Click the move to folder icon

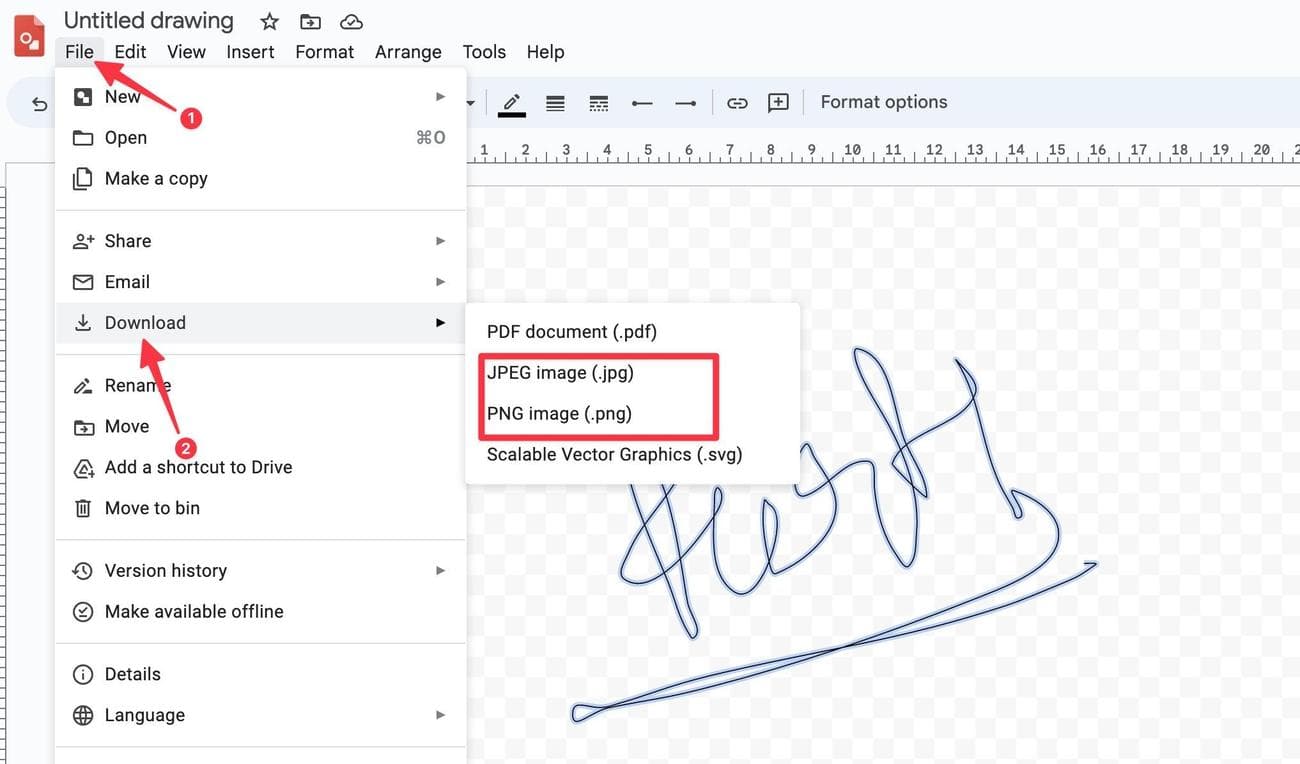pos(310,21)
